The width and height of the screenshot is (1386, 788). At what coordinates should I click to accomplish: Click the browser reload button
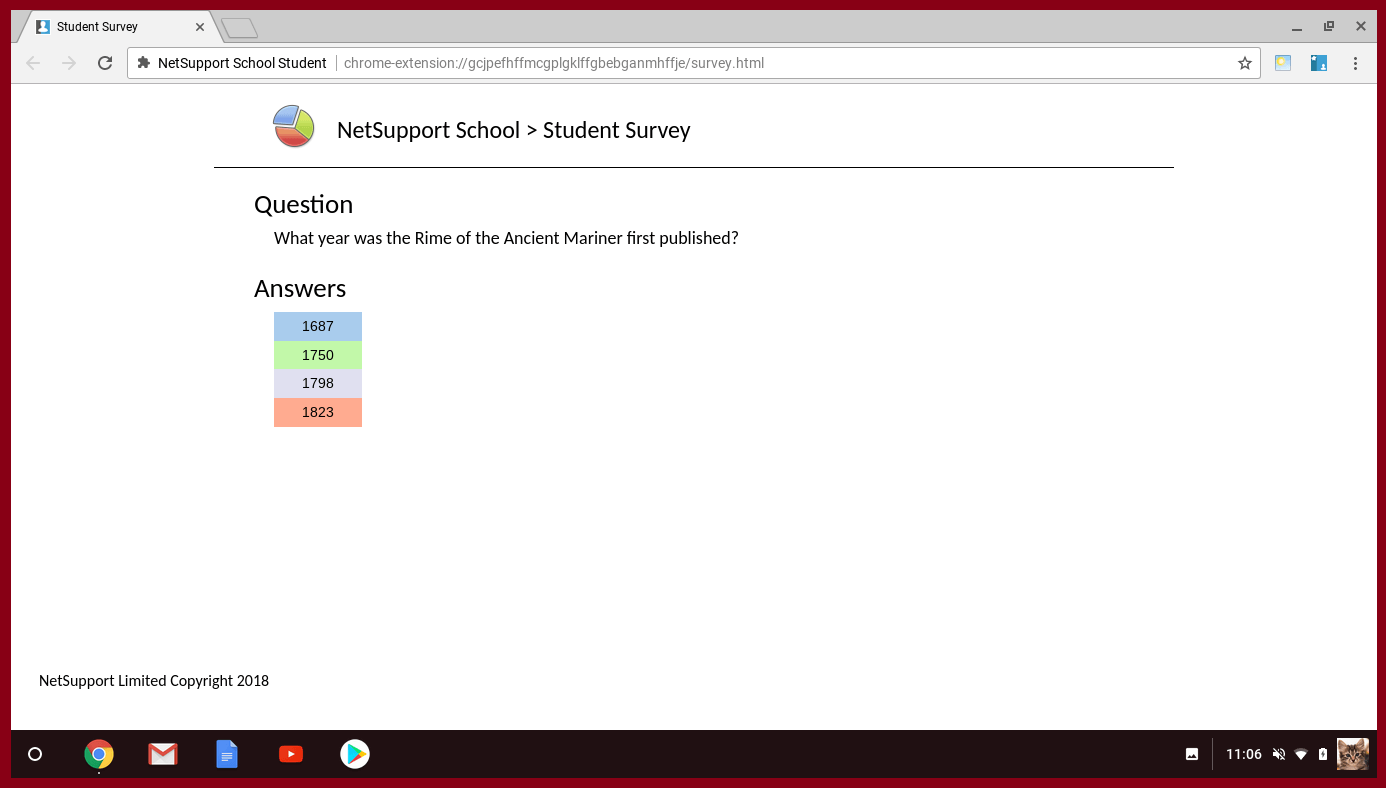coord(104,63)
